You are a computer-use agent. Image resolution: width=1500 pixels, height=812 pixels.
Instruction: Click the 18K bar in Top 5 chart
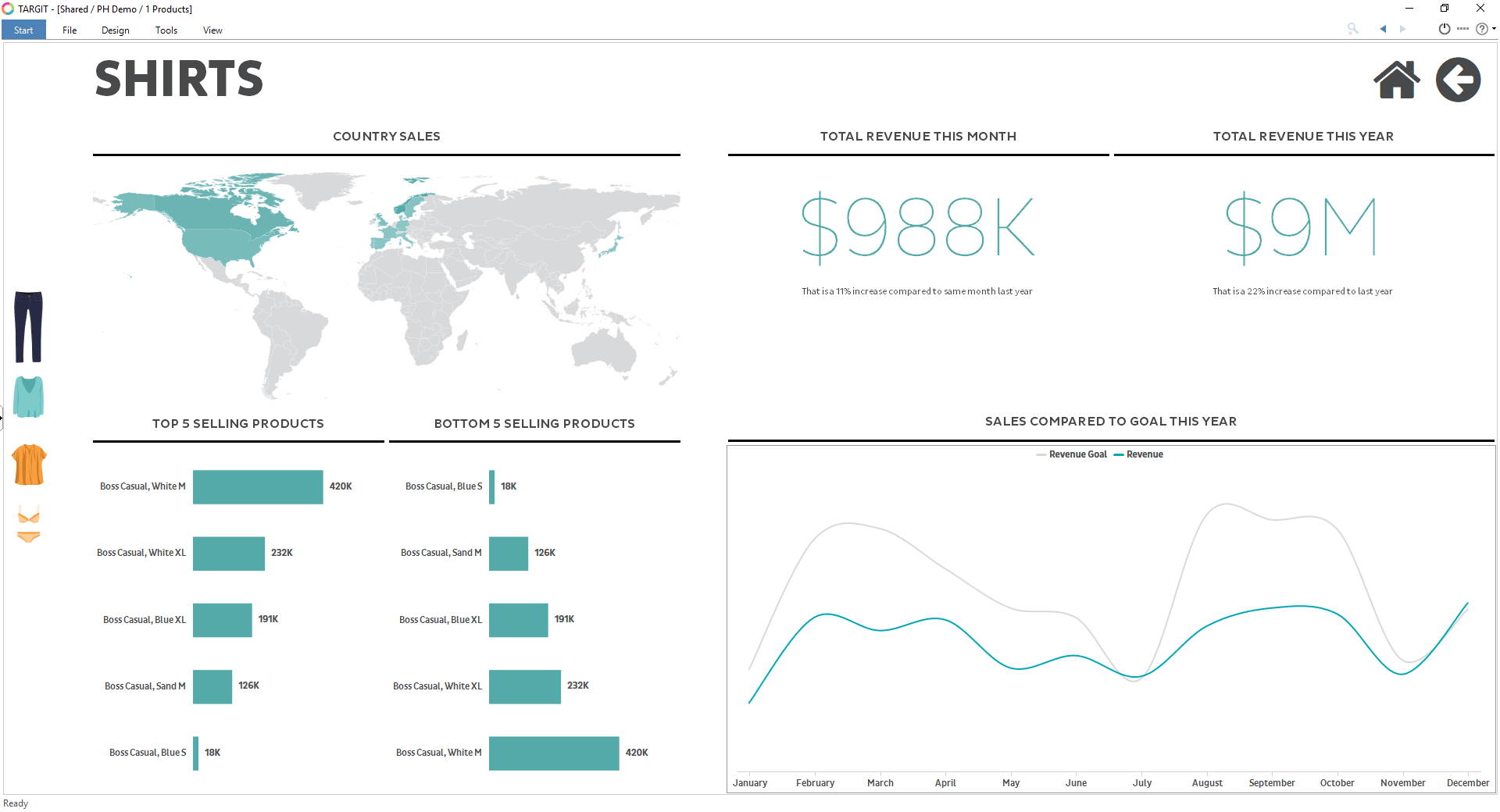click(x=196, y=753)
